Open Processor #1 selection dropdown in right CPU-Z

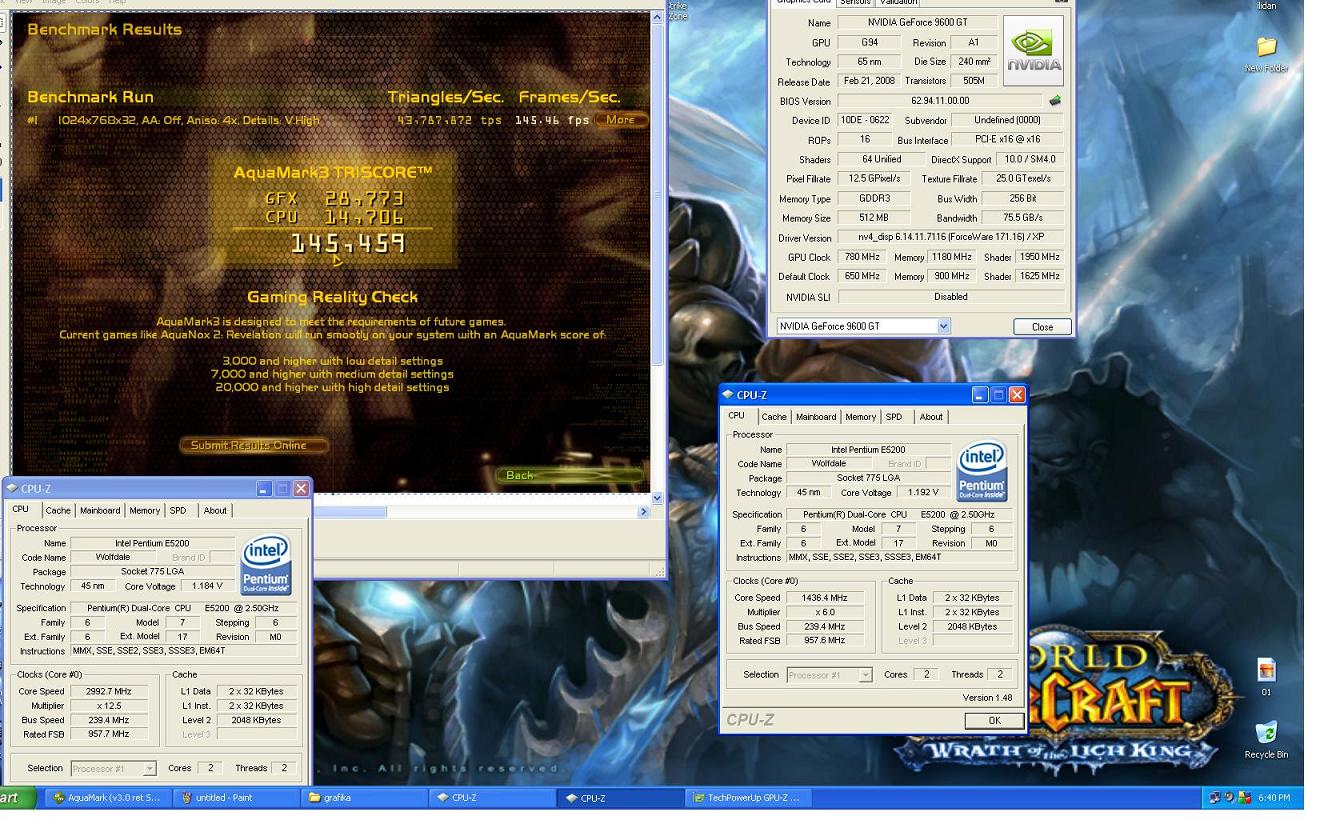(829, 675)
